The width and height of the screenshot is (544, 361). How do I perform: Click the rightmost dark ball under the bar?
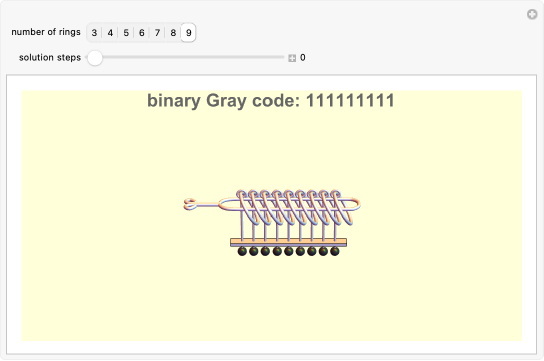pyautogui.click(x=335, y=251)
